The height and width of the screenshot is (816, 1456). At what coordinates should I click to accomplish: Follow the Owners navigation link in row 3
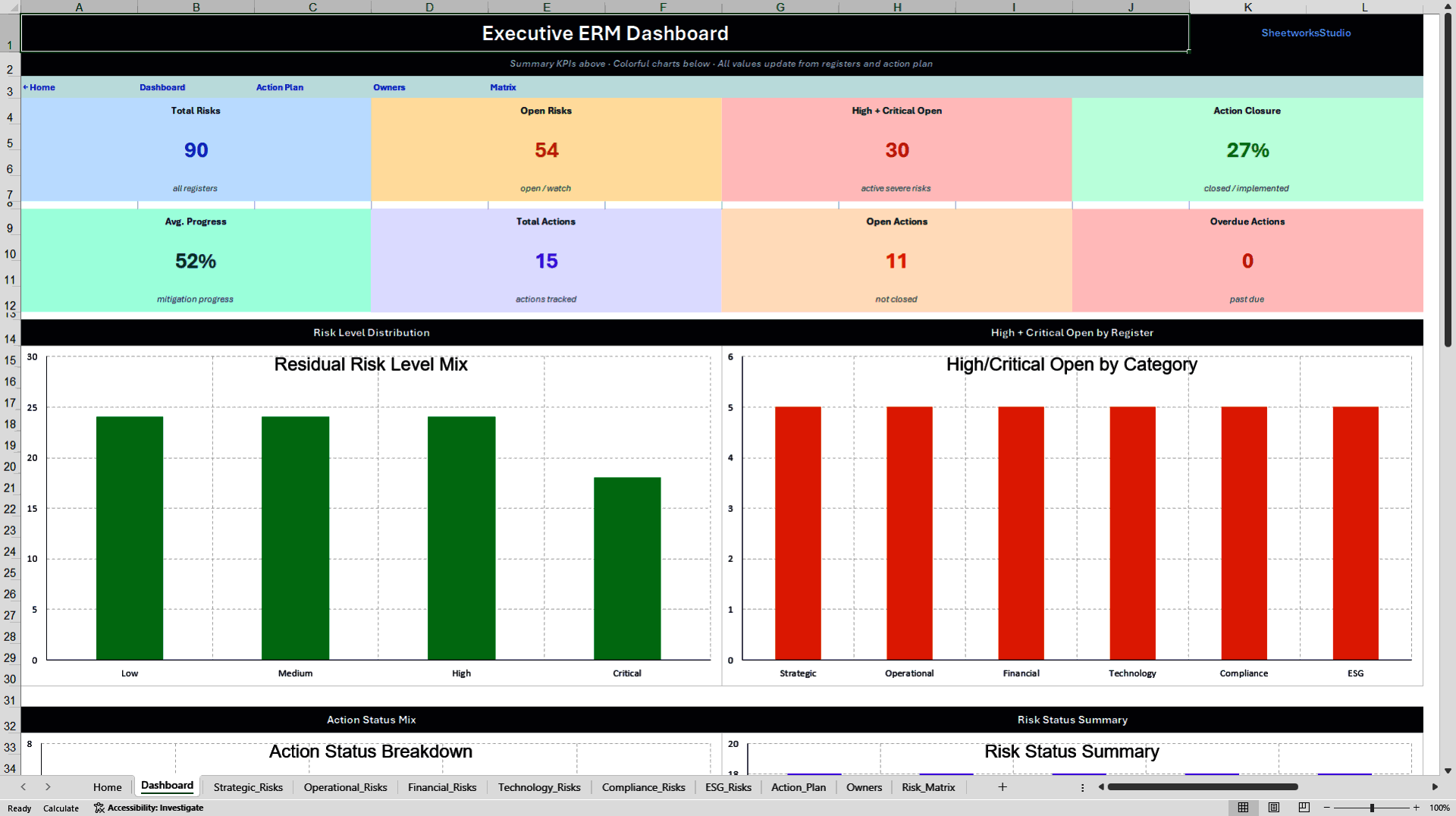point(389,87)
